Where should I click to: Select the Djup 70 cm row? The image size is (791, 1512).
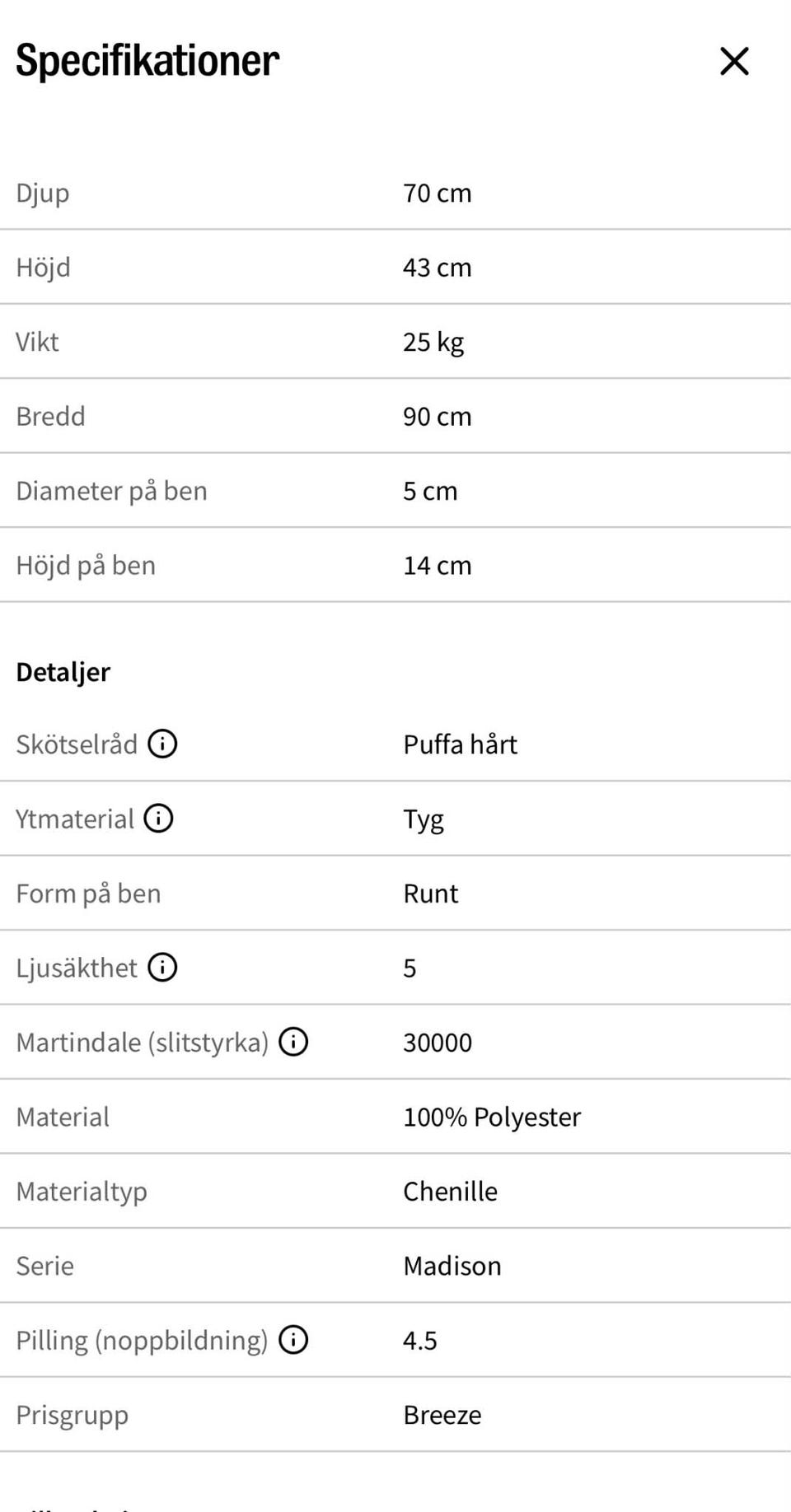(395, 193)
